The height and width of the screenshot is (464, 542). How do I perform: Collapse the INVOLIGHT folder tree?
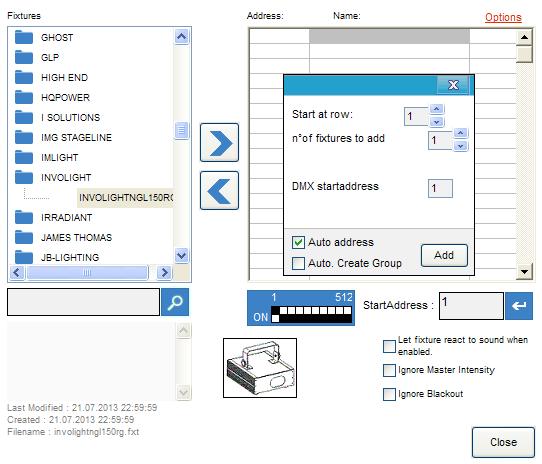[x=24, y=177]
